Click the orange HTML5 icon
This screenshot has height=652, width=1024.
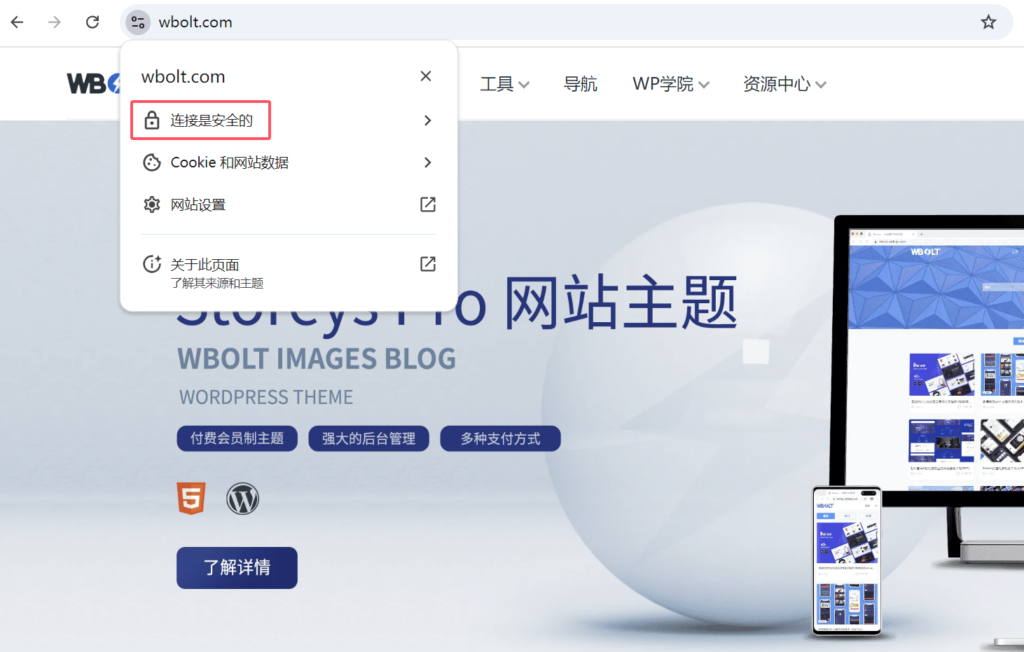click(x=191, y=498)
